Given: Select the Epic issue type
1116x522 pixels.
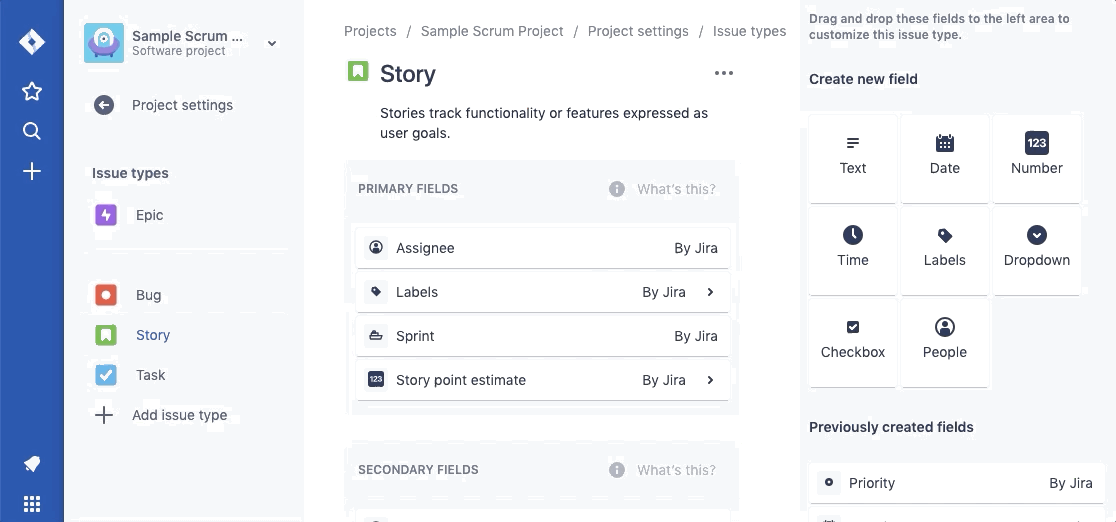Looking at the screenshot, I should pos(149,215).
